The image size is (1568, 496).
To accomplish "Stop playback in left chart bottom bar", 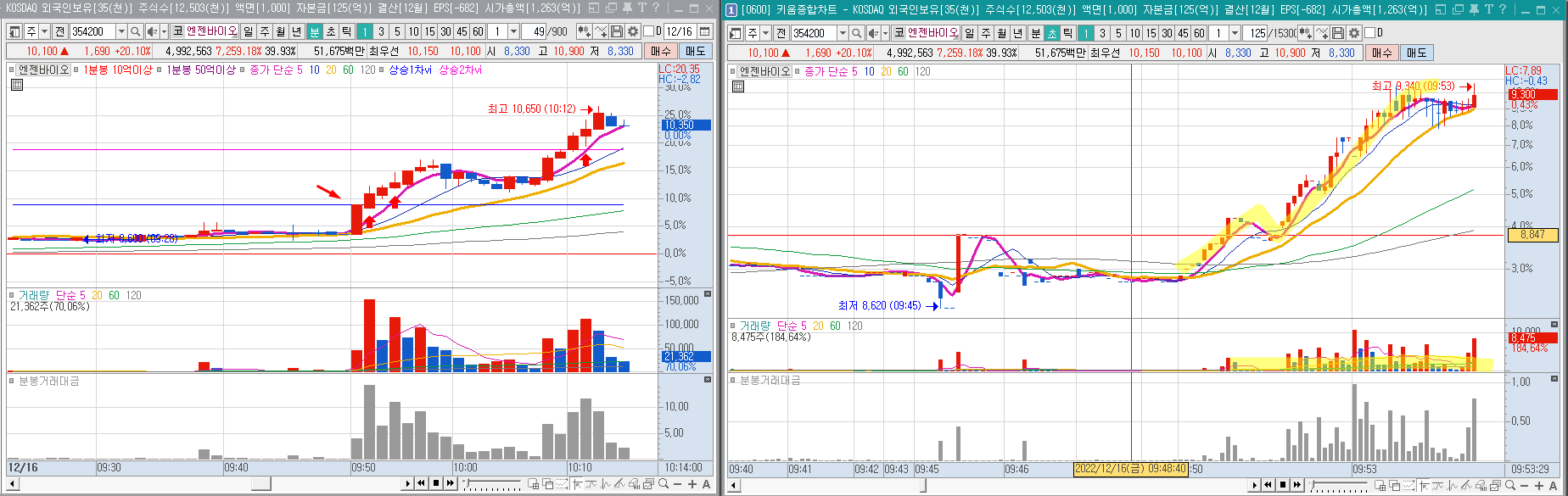I will pyautogui.click(x=436, y=483).
